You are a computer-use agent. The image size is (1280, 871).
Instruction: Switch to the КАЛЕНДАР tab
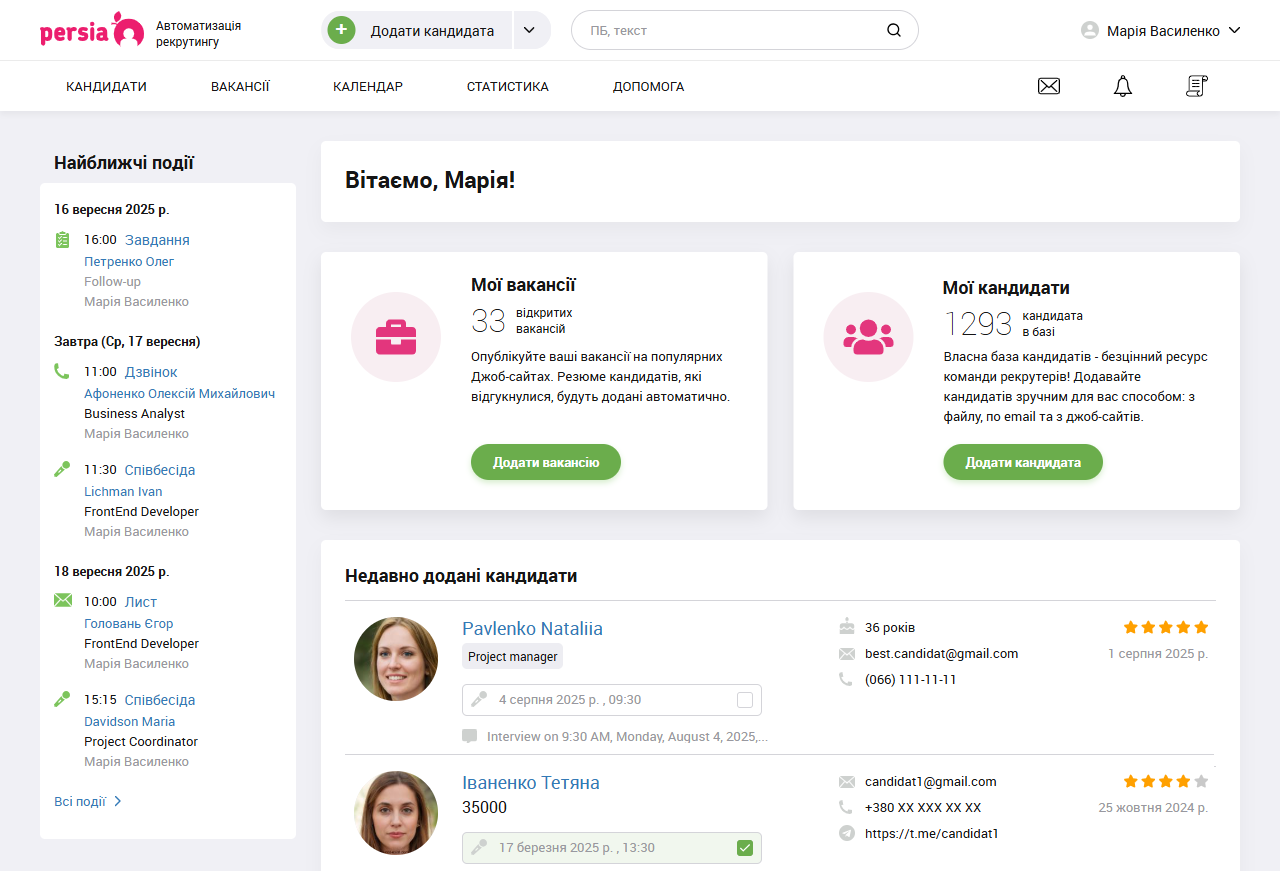click(368, 86)
